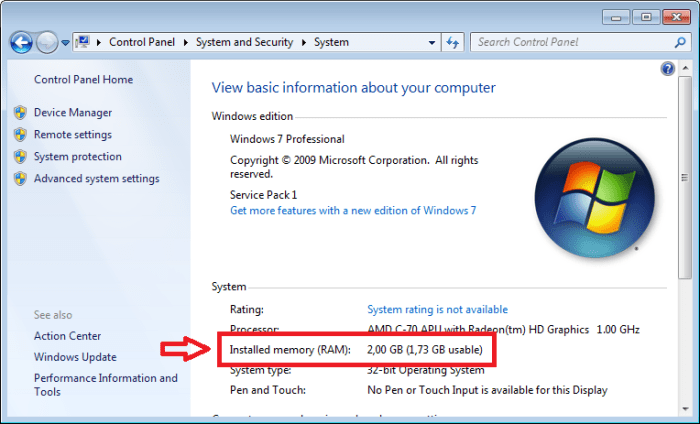Open System and Security breadcrumb
This screenshot has height=424, width=700.
click(x=245, y=42)
